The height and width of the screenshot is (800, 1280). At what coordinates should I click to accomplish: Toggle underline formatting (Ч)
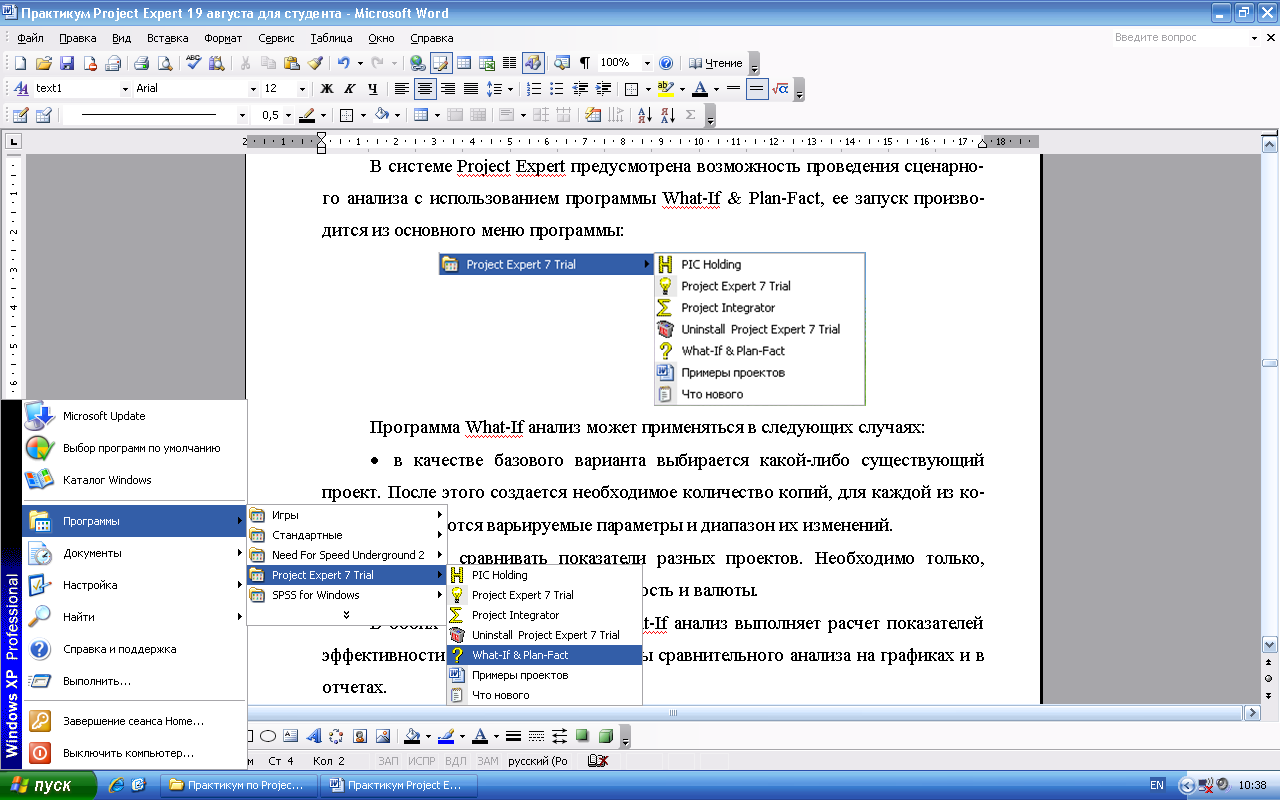372,89
